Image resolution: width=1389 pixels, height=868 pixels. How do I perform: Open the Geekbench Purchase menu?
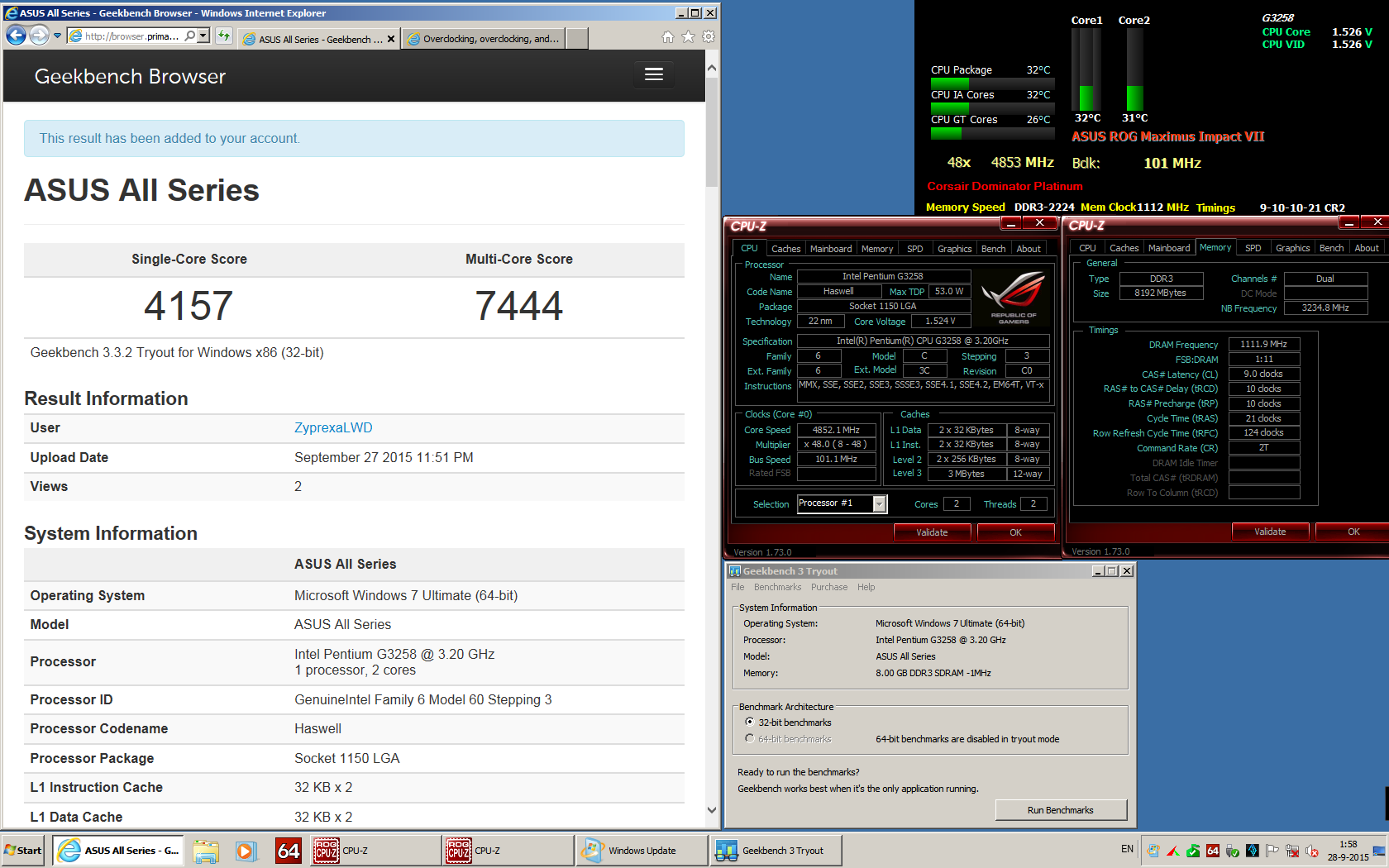pos(829,587)
